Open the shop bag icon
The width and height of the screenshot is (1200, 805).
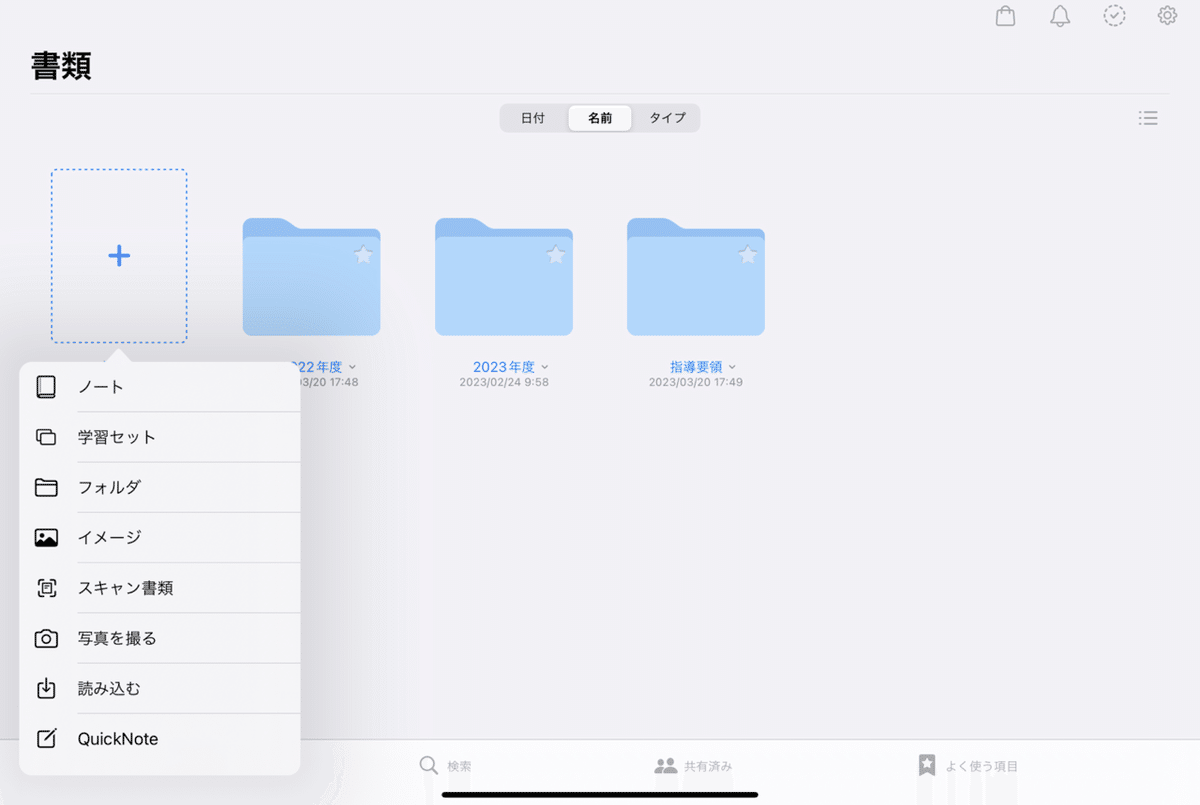[1006, 16]
